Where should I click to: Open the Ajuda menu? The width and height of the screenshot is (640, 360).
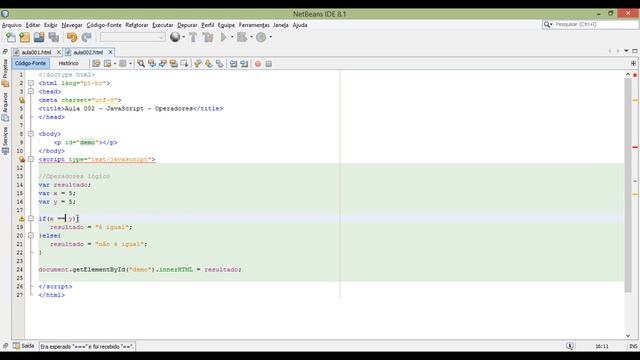point(300,25)
